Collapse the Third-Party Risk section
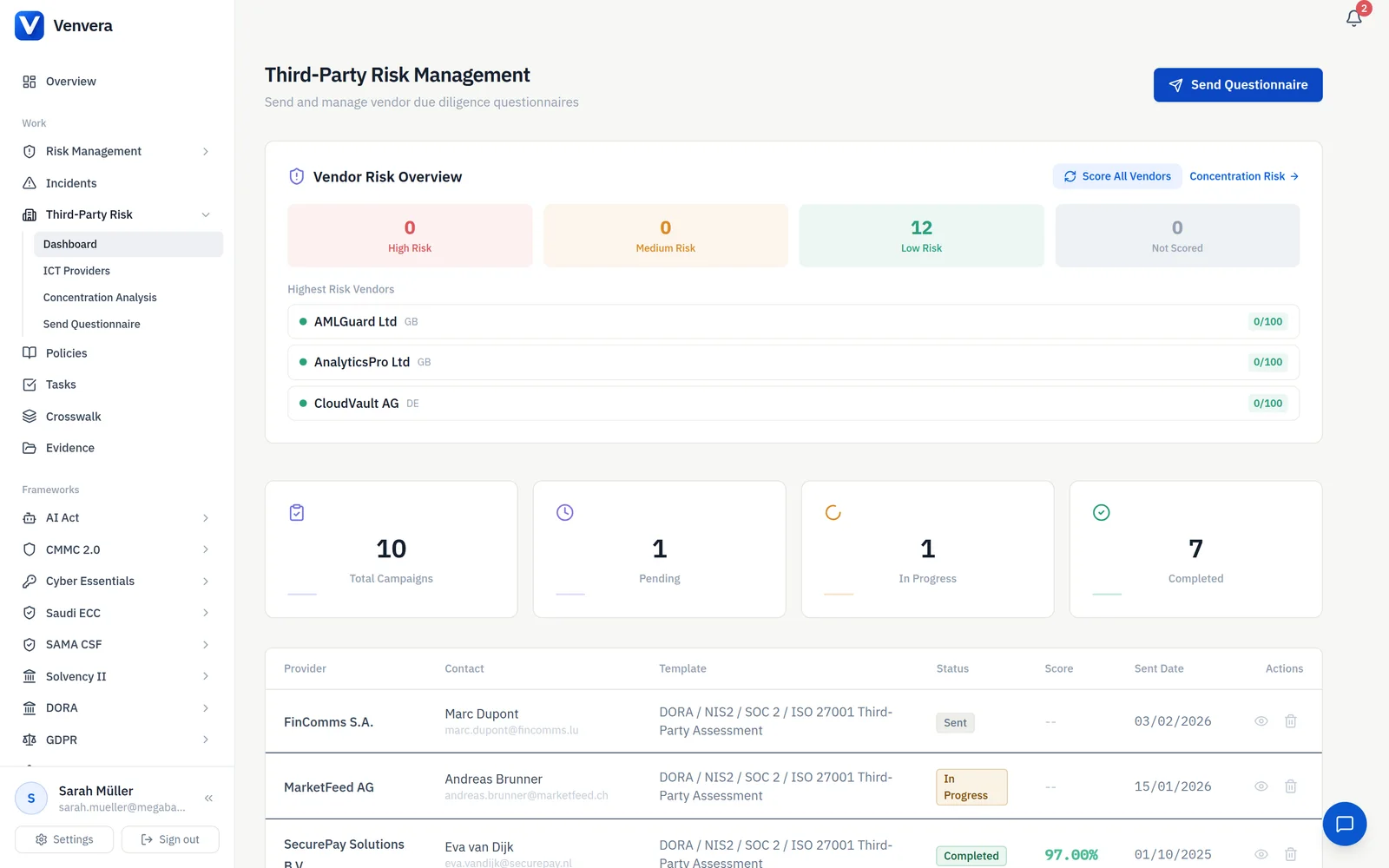This screenshot has height=868, width=1389. click(x=206, y=215)
